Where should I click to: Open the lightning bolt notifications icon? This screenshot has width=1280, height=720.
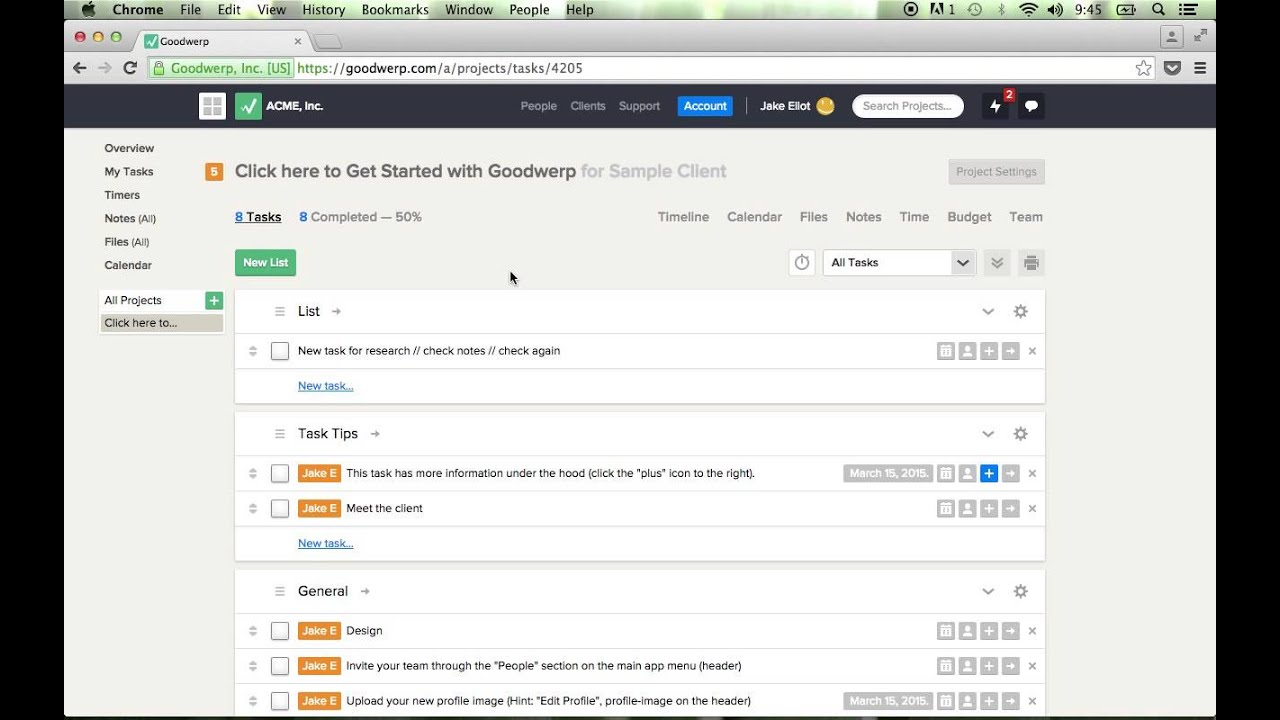[995, 106]
